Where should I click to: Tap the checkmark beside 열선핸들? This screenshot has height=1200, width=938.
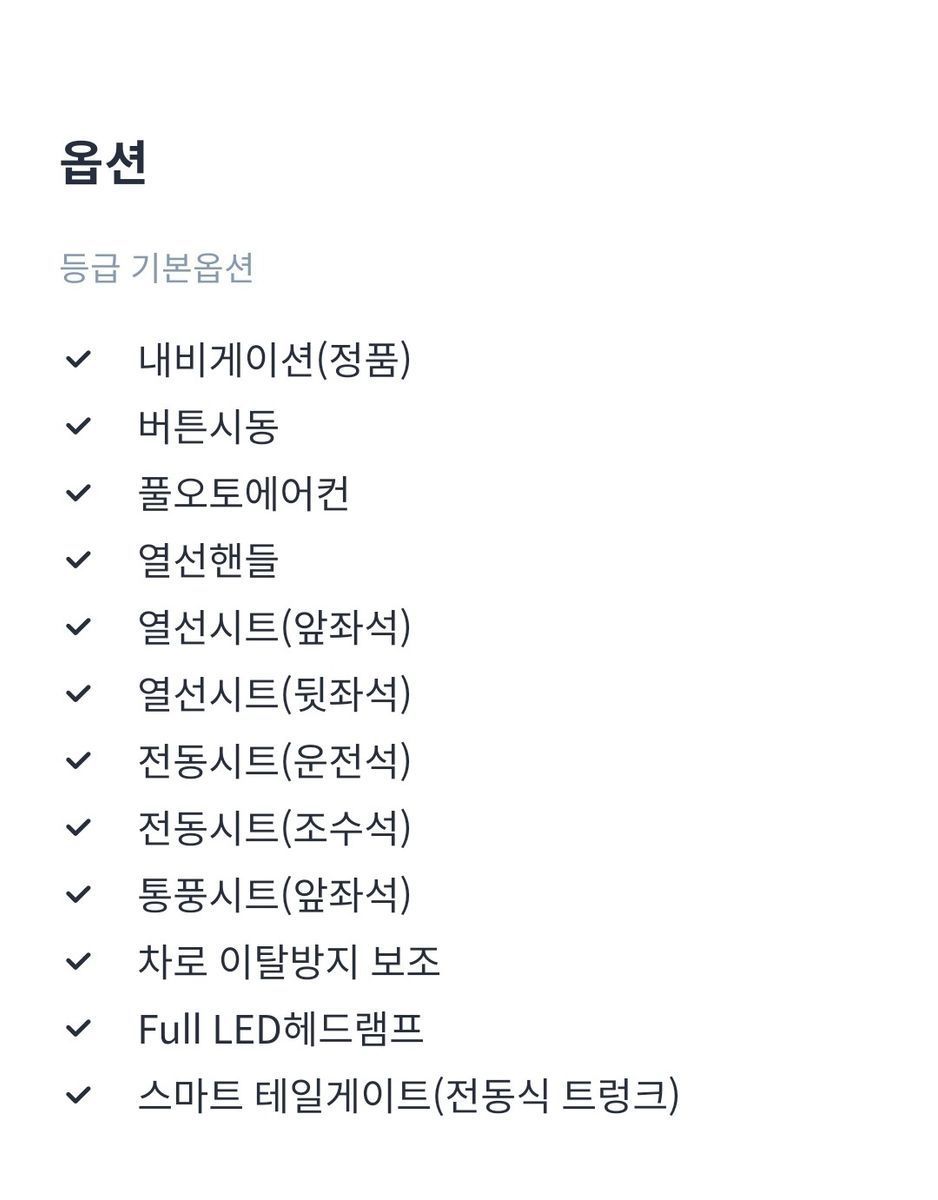[x=78, y=560]
